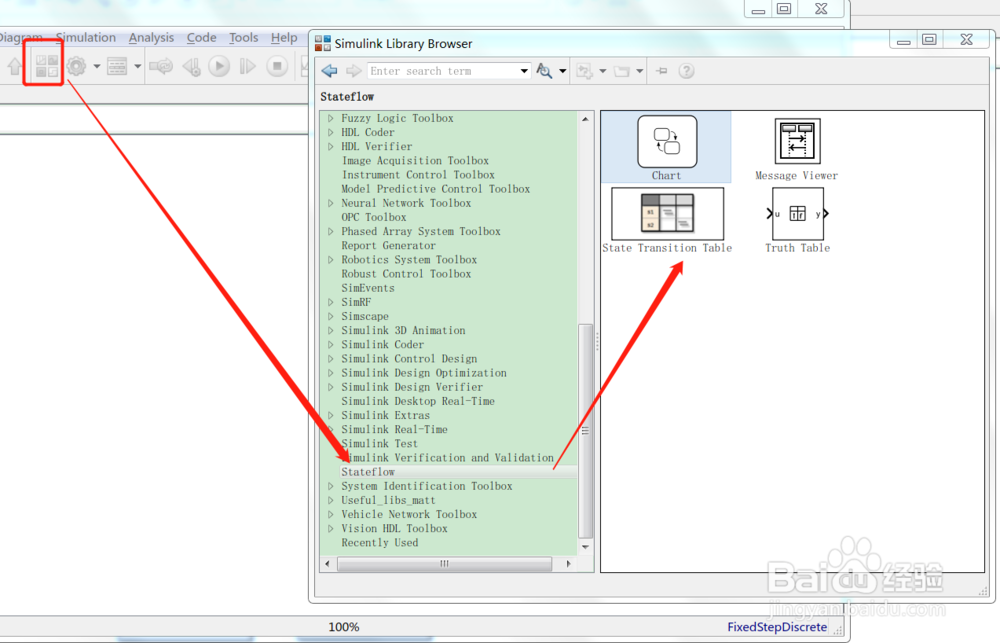Expand the SimRF node
Image resolution: width=1000 pixels, height=643 pixels.
point(330,302)
